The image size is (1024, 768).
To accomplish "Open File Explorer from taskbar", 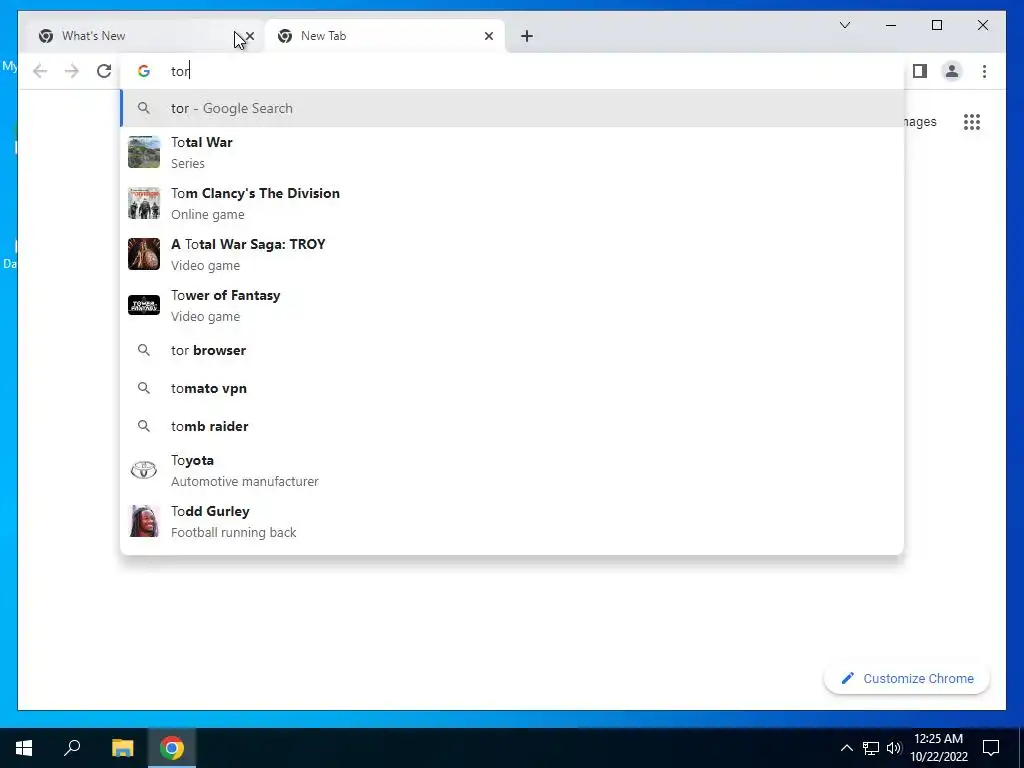I will click(122, 748).
